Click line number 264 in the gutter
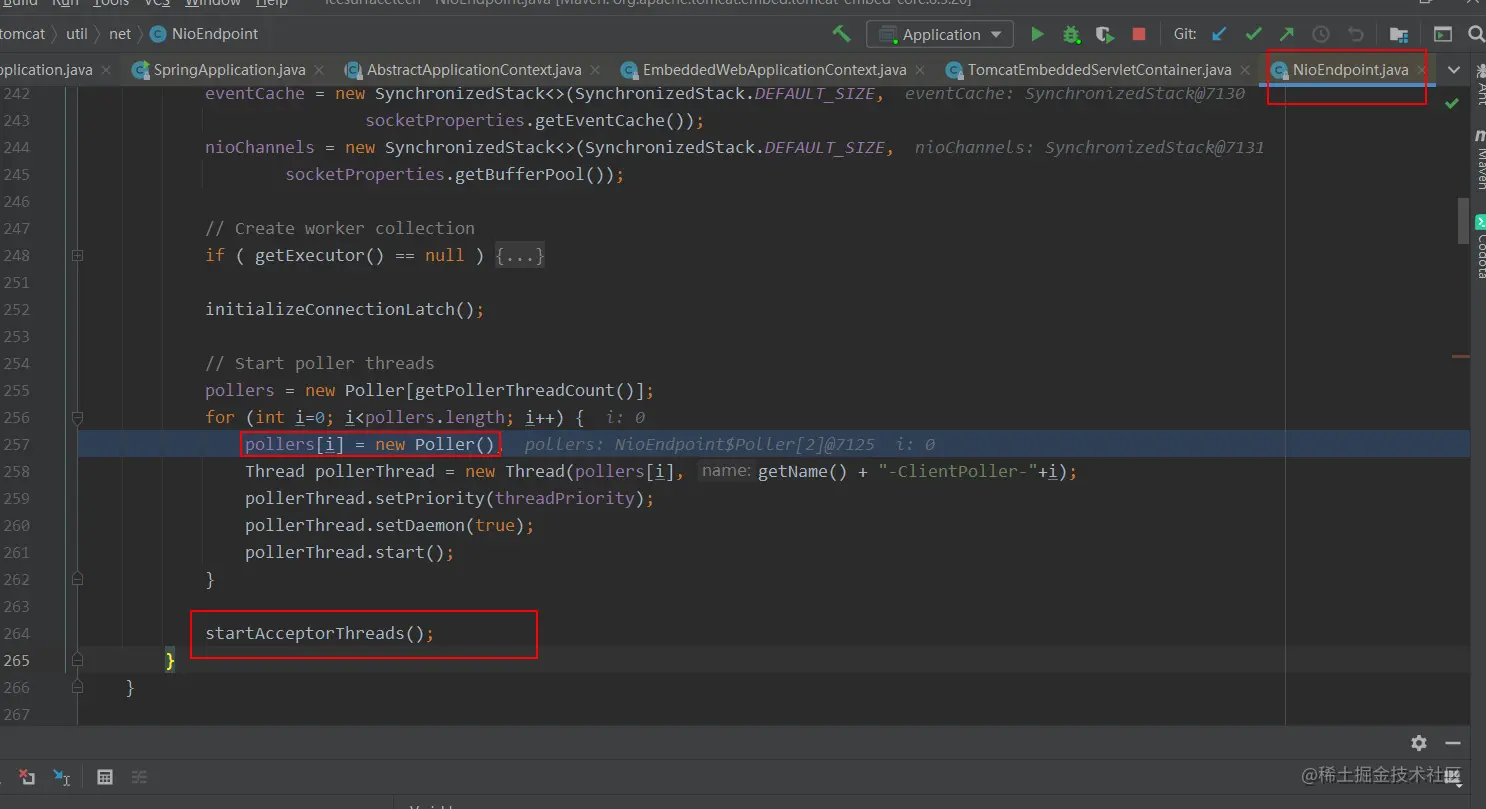The height and width of the screenshot is (809, 1486). [x=18, y=633]
